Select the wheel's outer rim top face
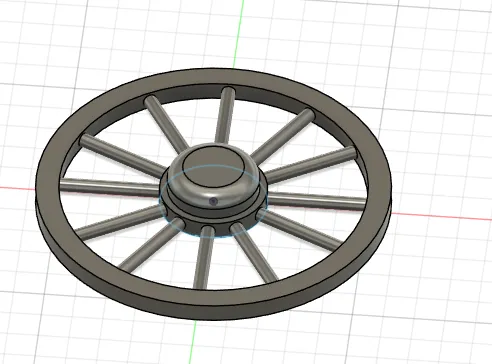 213,299
